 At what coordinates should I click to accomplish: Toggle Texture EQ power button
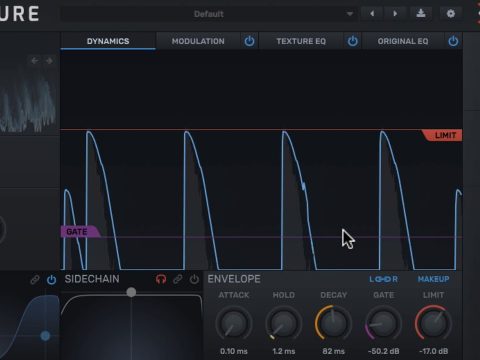(353, 41)
